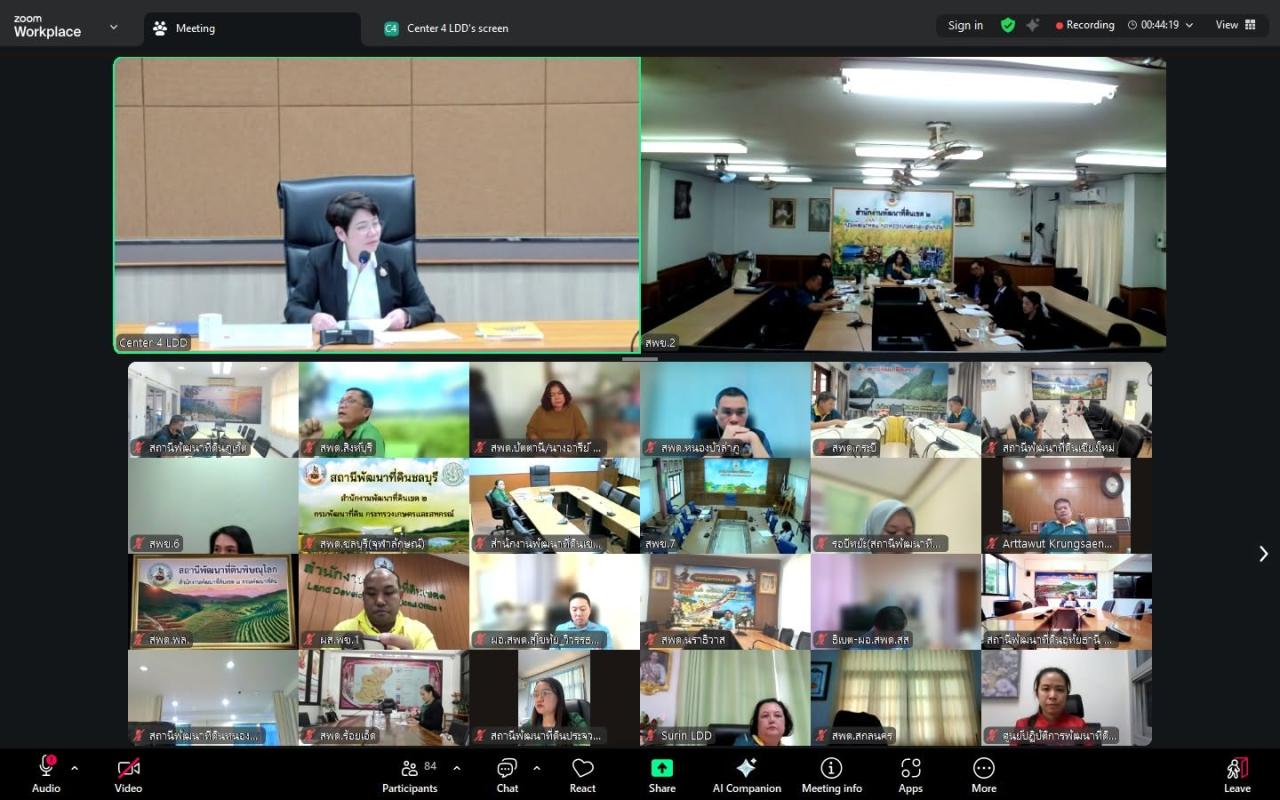Open the 00:44:19 meeting timer dropdown
The width and height of the screenshot is (1280, 800).
(x=1160, y=25)
